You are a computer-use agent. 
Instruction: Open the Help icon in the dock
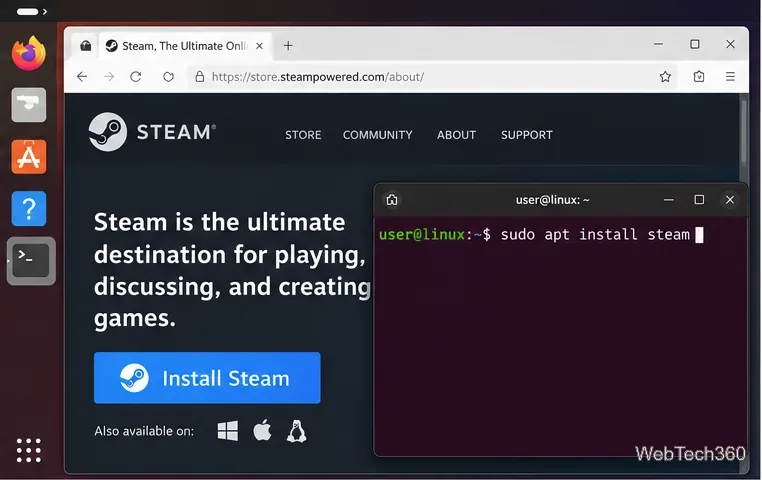pyautogui.click(x=29, y=209)
